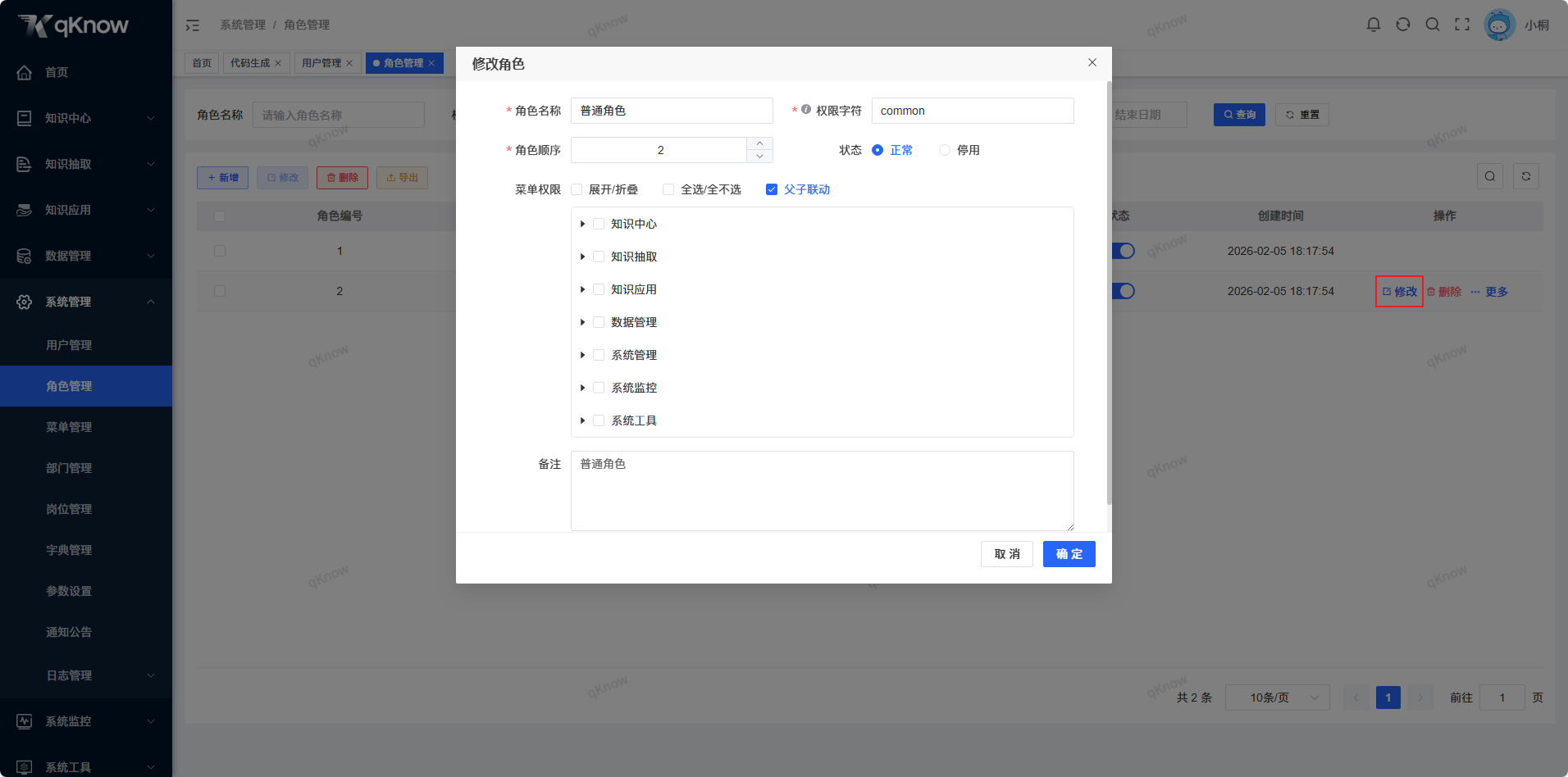Switch to the 首页 tab
The image size is (1568, 777).
click(202, 63)
